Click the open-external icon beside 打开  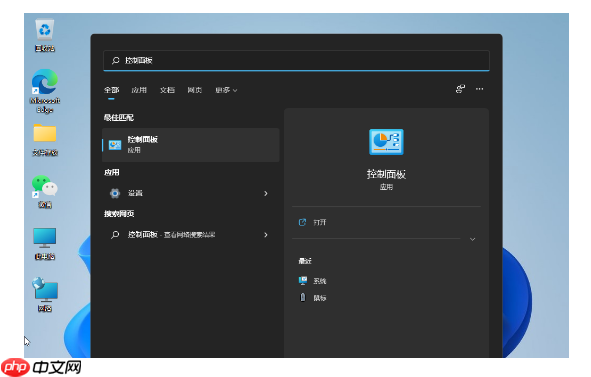click(302, 222)
